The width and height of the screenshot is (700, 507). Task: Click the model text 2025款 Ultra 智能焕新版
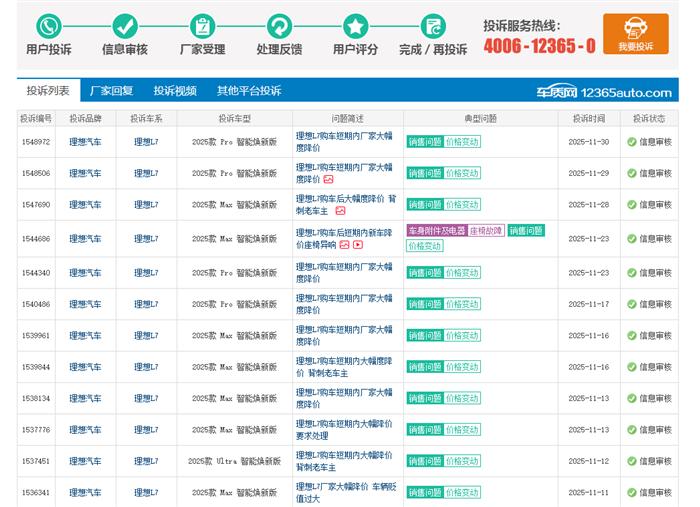[x=234, y=461]
